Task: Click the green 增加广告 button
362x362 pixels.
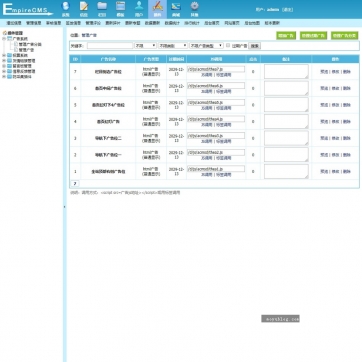Action: 286,36
